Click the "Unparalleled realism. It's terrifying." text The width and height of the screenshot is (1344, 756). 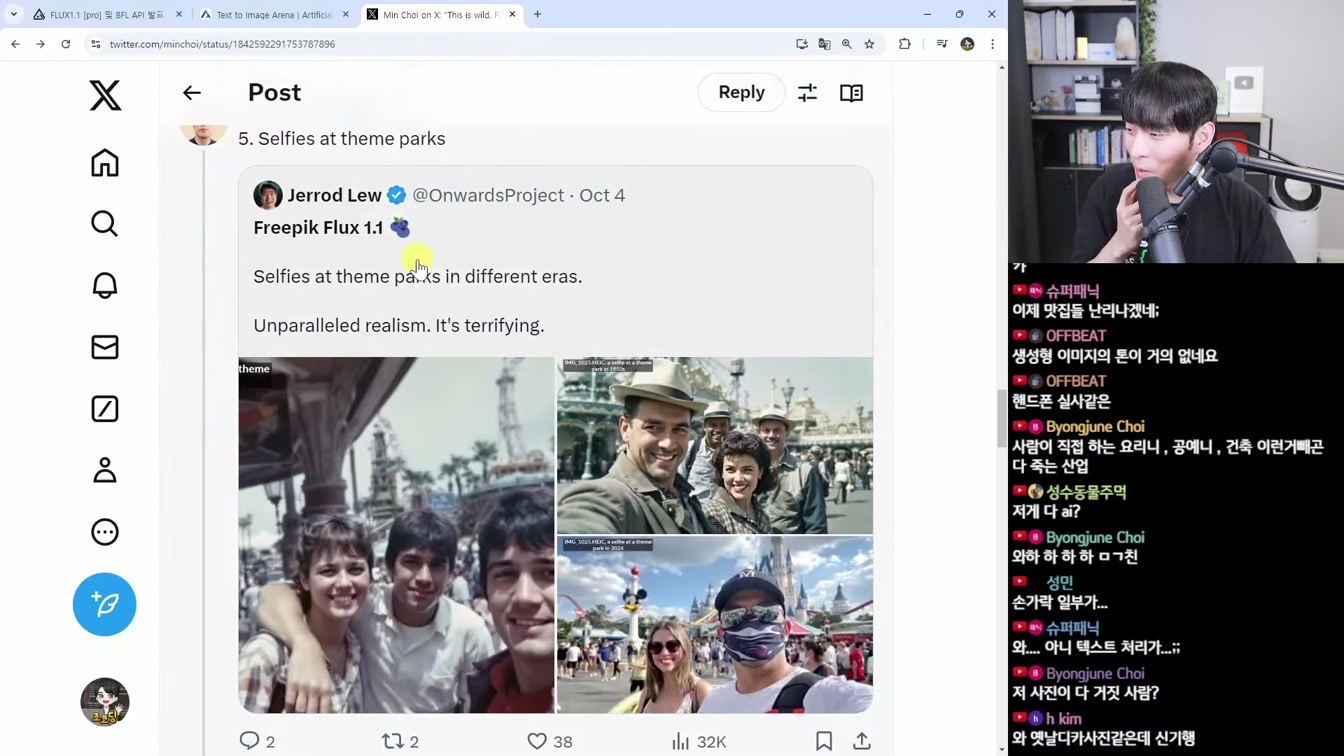pos(399,325)
